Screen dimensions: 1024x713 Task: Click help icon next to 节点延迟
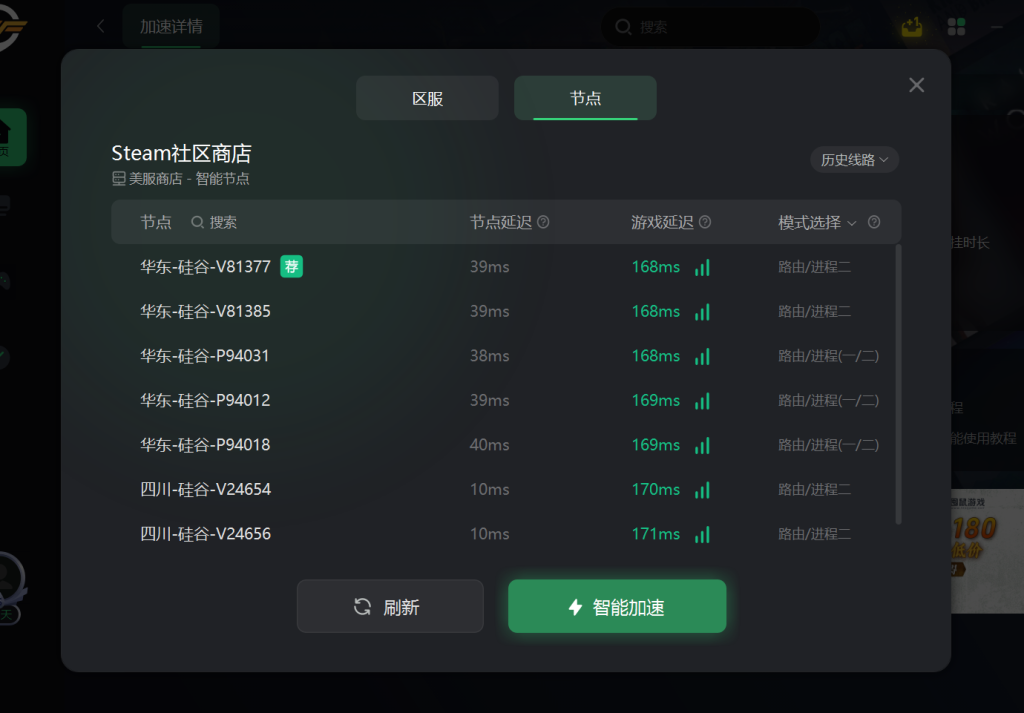(x=543, y=223)
